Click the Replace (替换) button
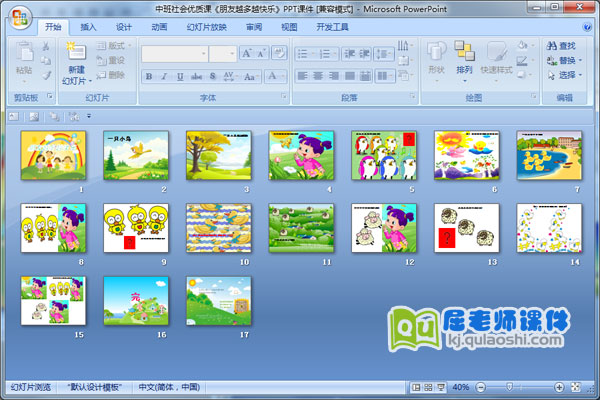The width and height of the screenshot is (600, 400). [x=567, y=60]
